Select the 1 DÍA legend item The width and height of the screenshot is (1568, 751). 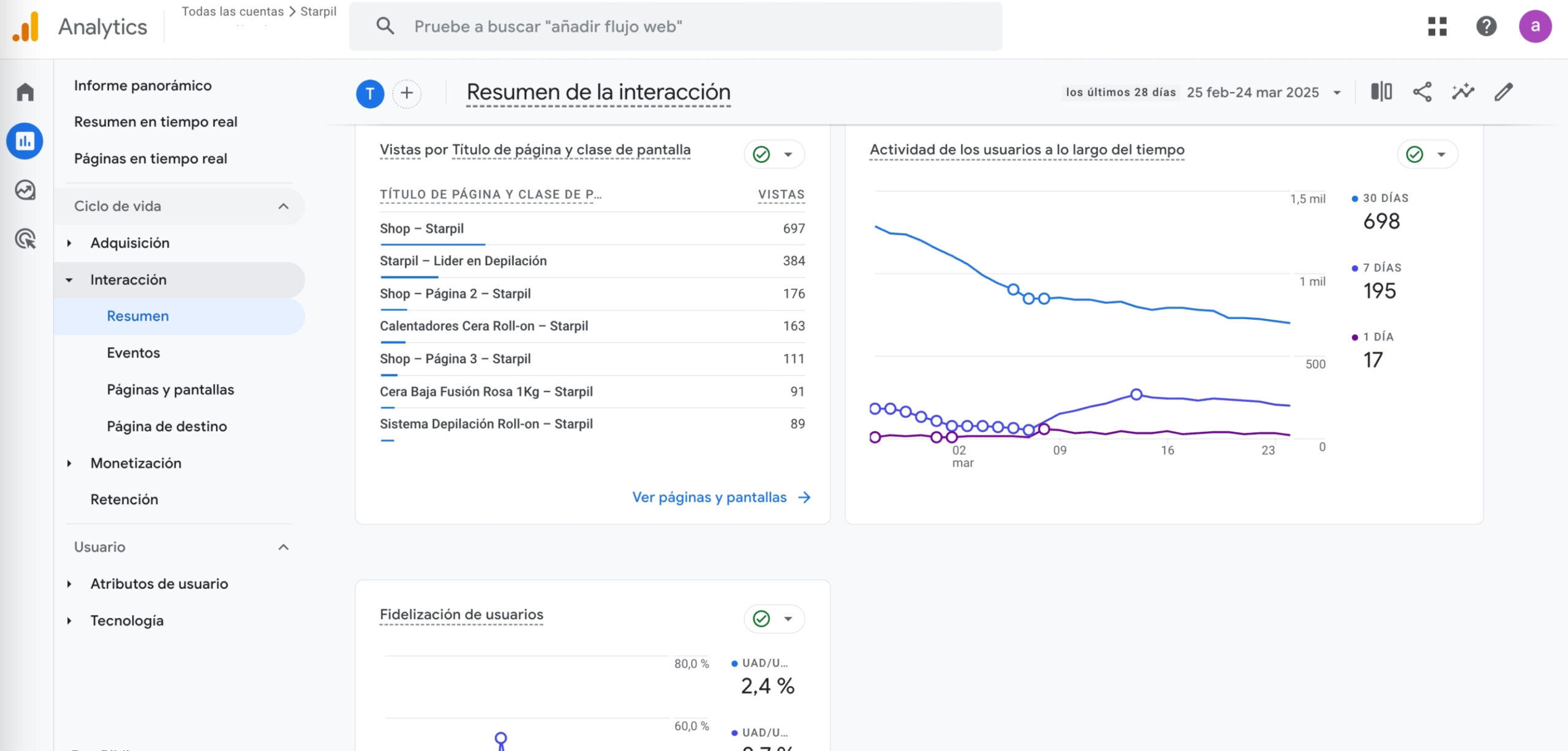pos(1373,351)
